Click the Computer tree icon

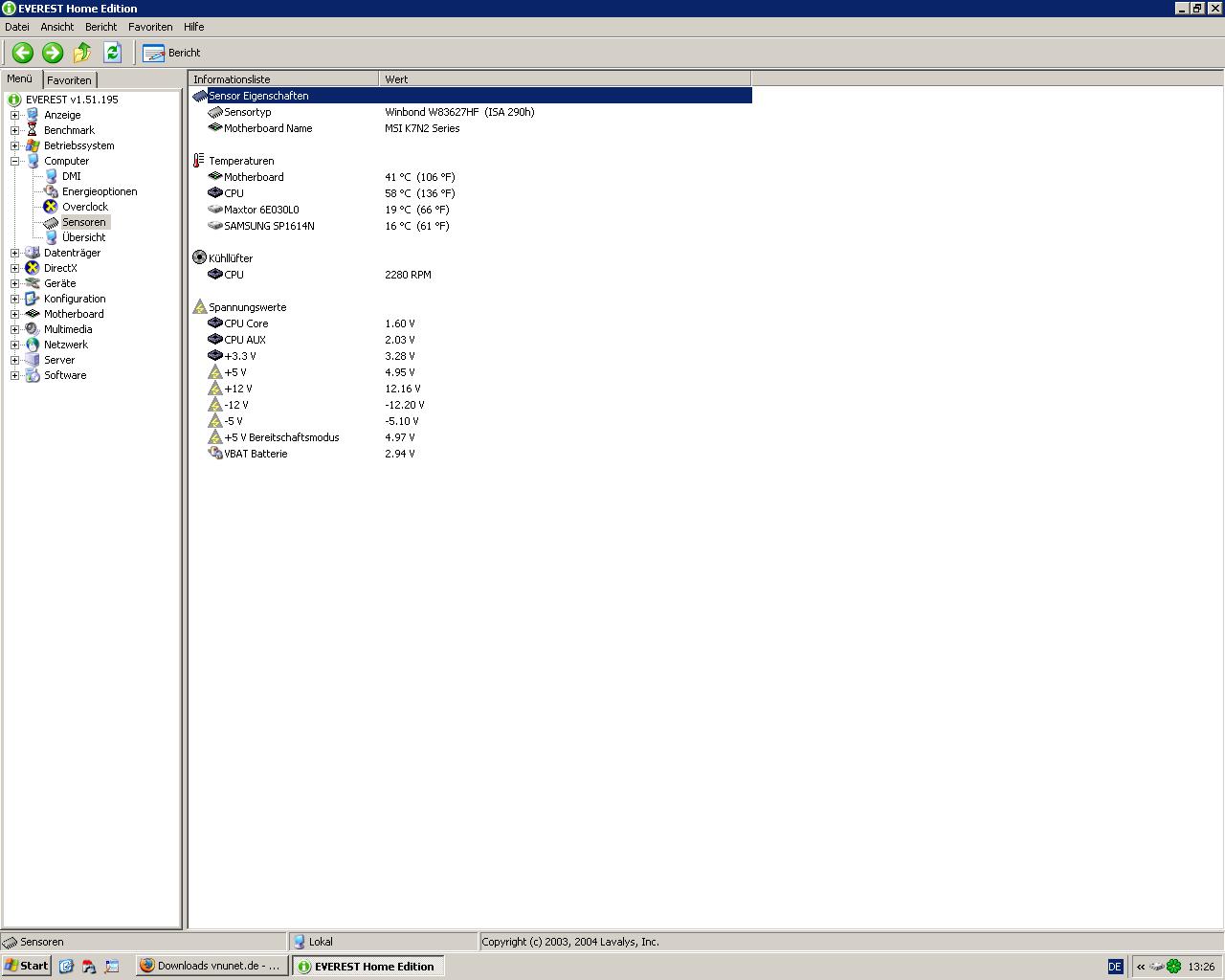[33, 161]
